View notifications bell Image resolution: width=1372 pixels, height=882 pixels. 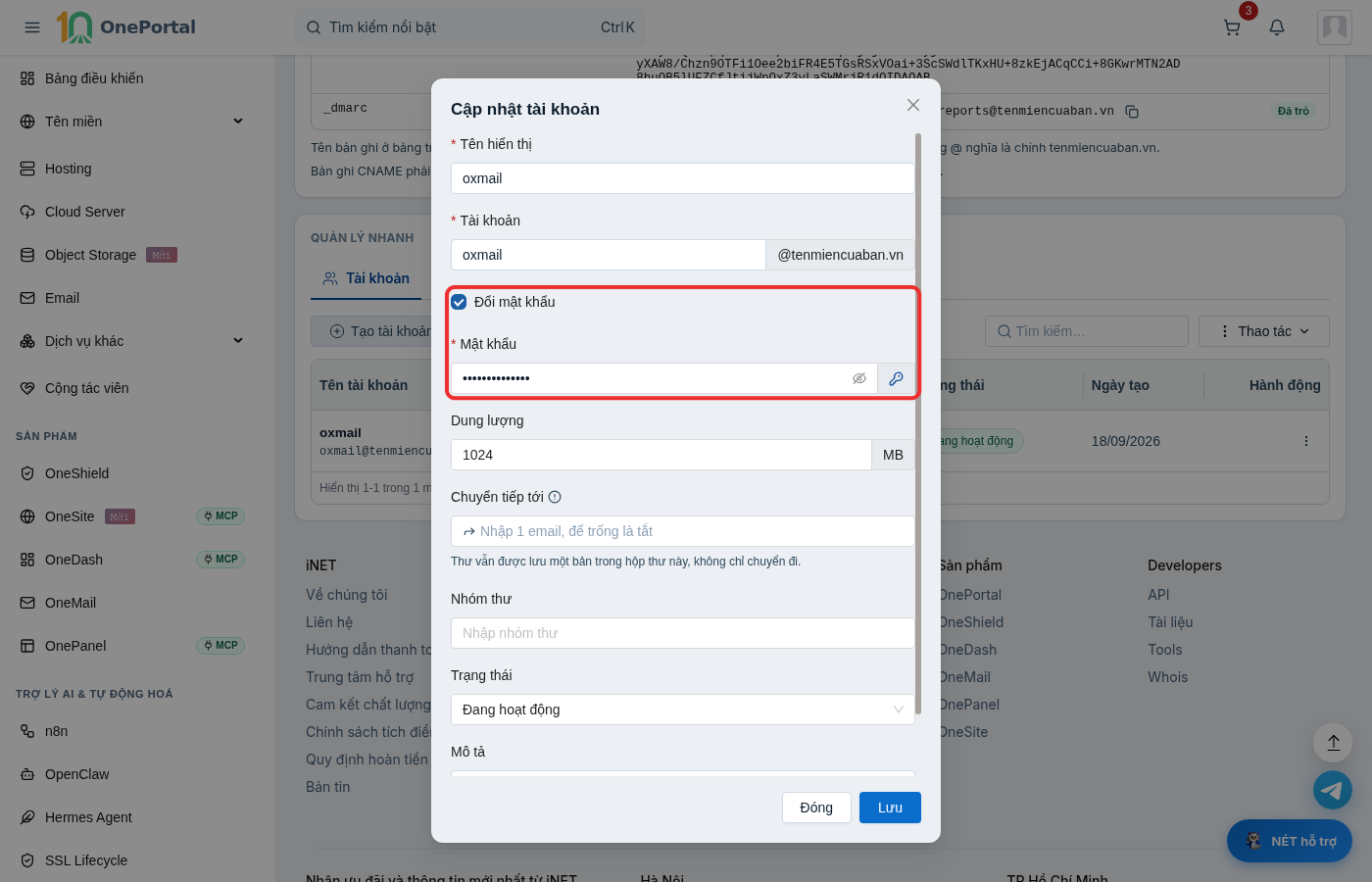(1277, 27)
